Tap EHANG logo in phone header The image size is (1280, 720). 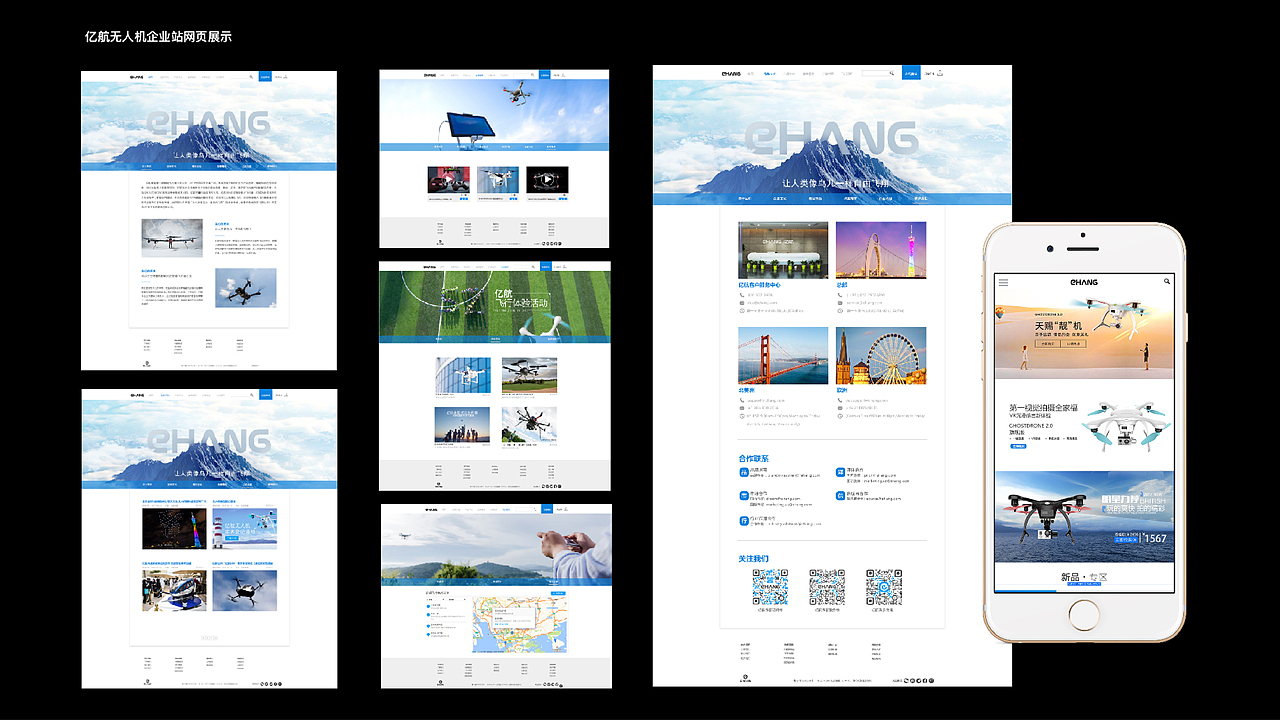(1084, 282)
